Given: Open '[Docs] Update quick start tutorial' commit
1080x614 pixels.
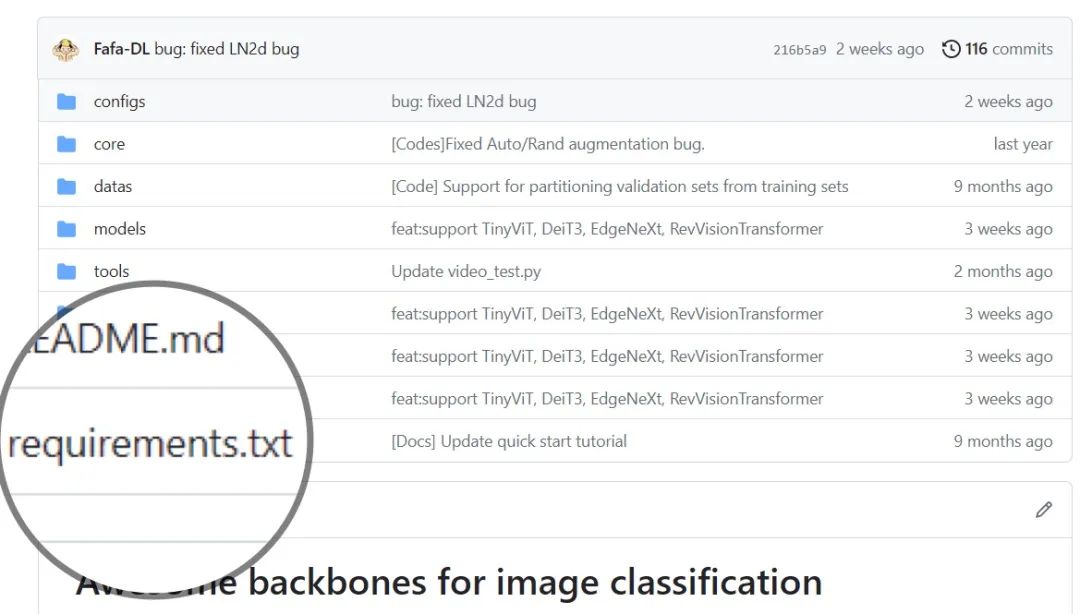Looking at the screenshot, I should (509, 441).
